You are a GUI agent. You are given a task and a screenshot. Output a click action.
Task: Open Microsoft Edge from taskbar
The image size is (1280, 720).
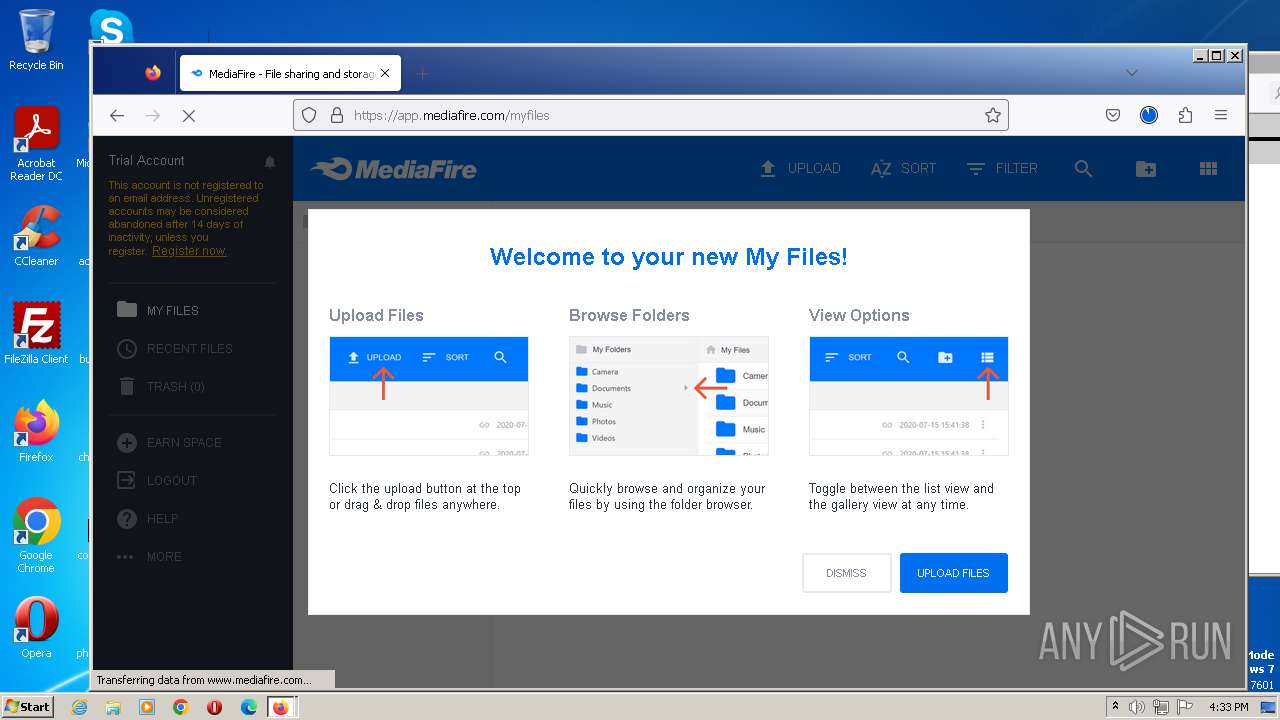[249, 707]
